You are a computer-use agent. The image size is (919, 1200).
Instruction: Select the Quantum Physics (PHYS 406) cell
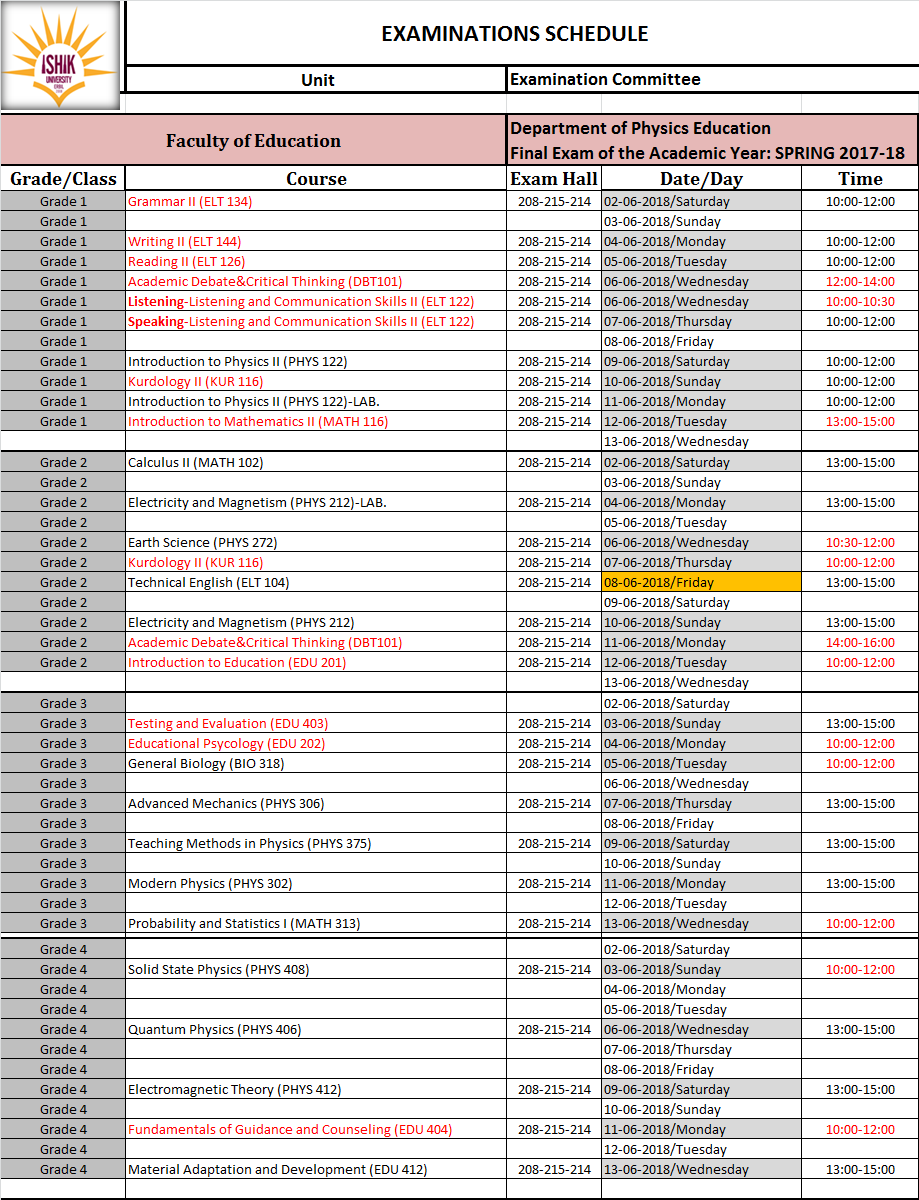[214, 1029]
